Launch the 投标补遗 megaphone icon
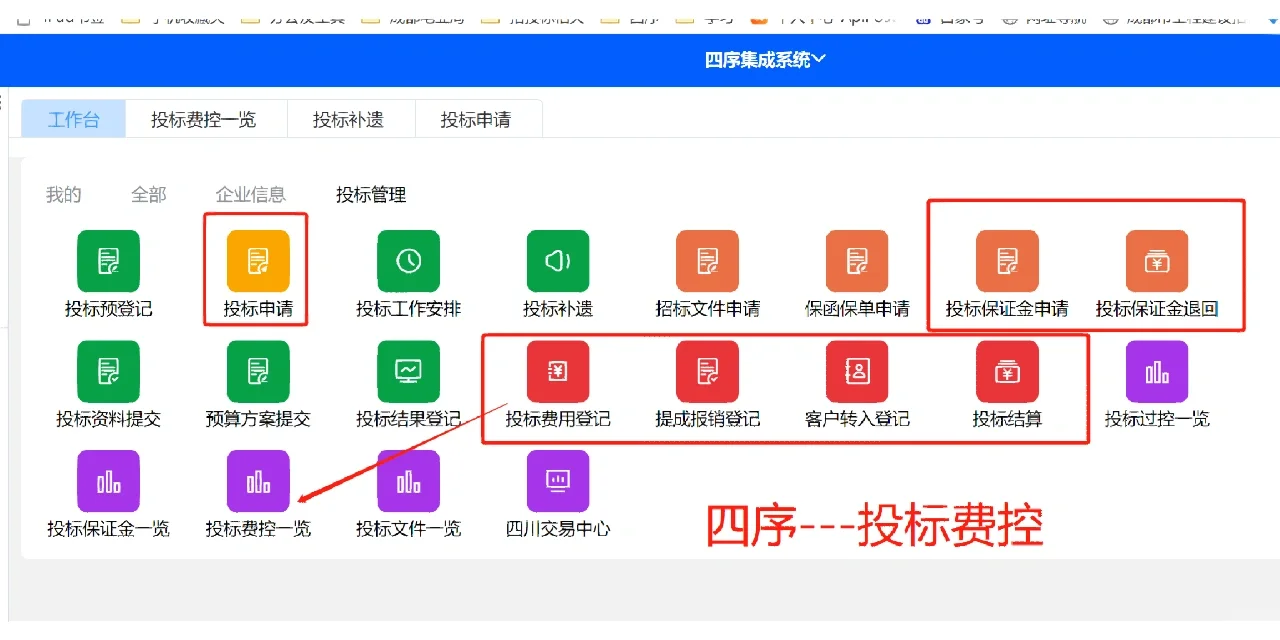Viewport: 1280px width, 640px height. tap(557, 261)
